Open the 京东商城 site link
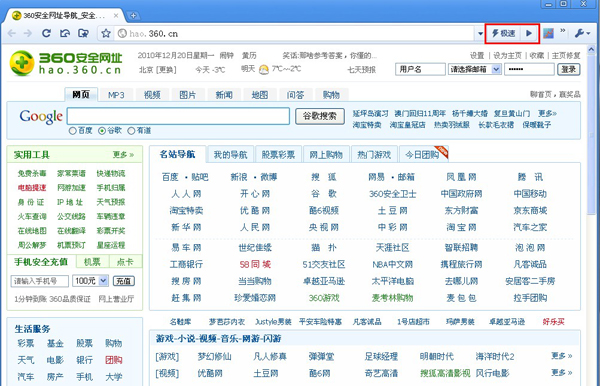 (x=530, y=210)
